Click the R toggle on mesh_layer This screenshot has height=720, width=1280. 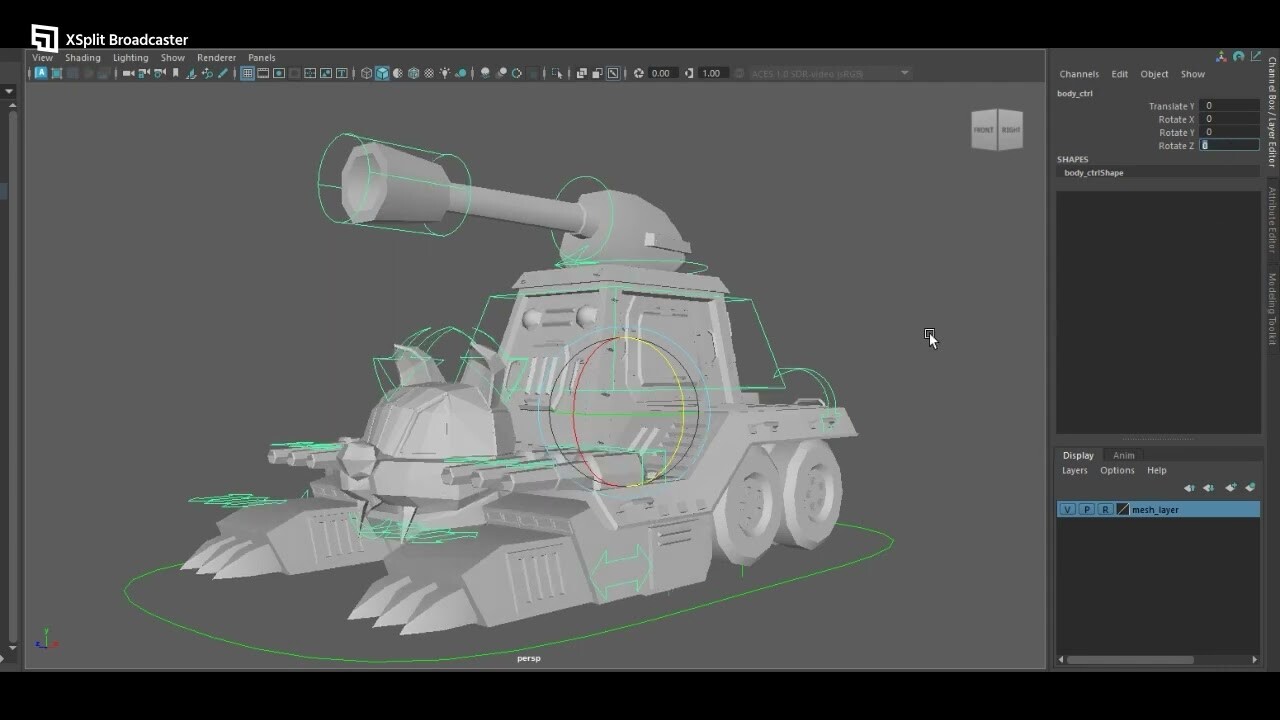[1105, 509]
